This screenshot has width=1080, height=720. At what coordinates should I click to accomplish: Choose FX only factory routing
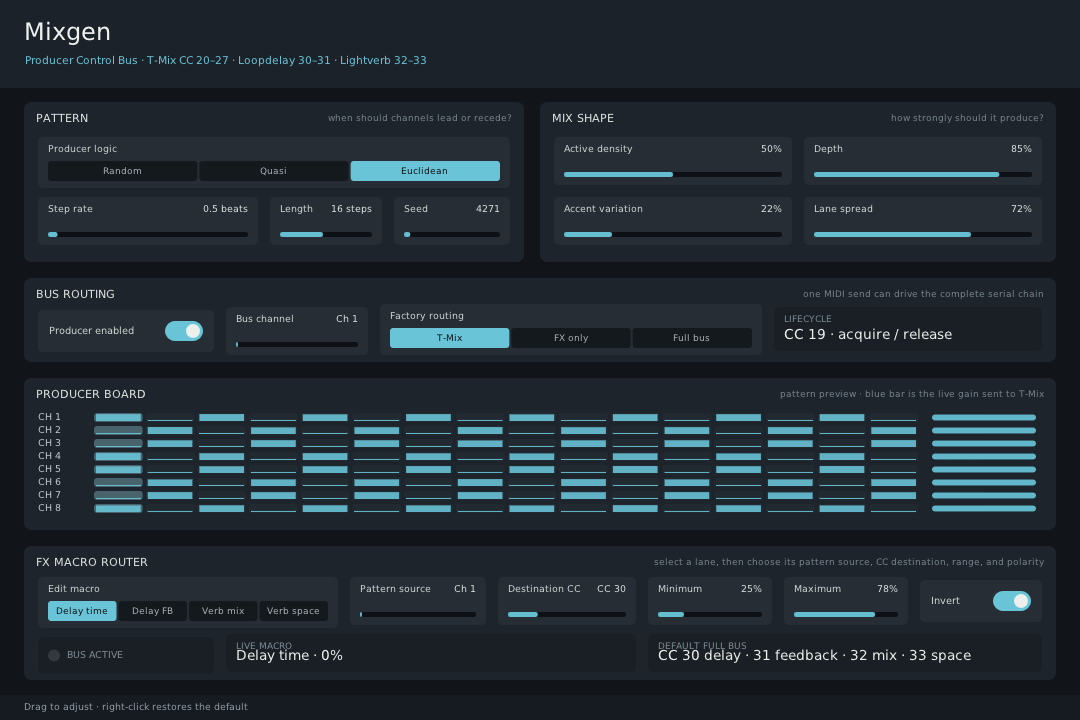[x=571, y=338]
